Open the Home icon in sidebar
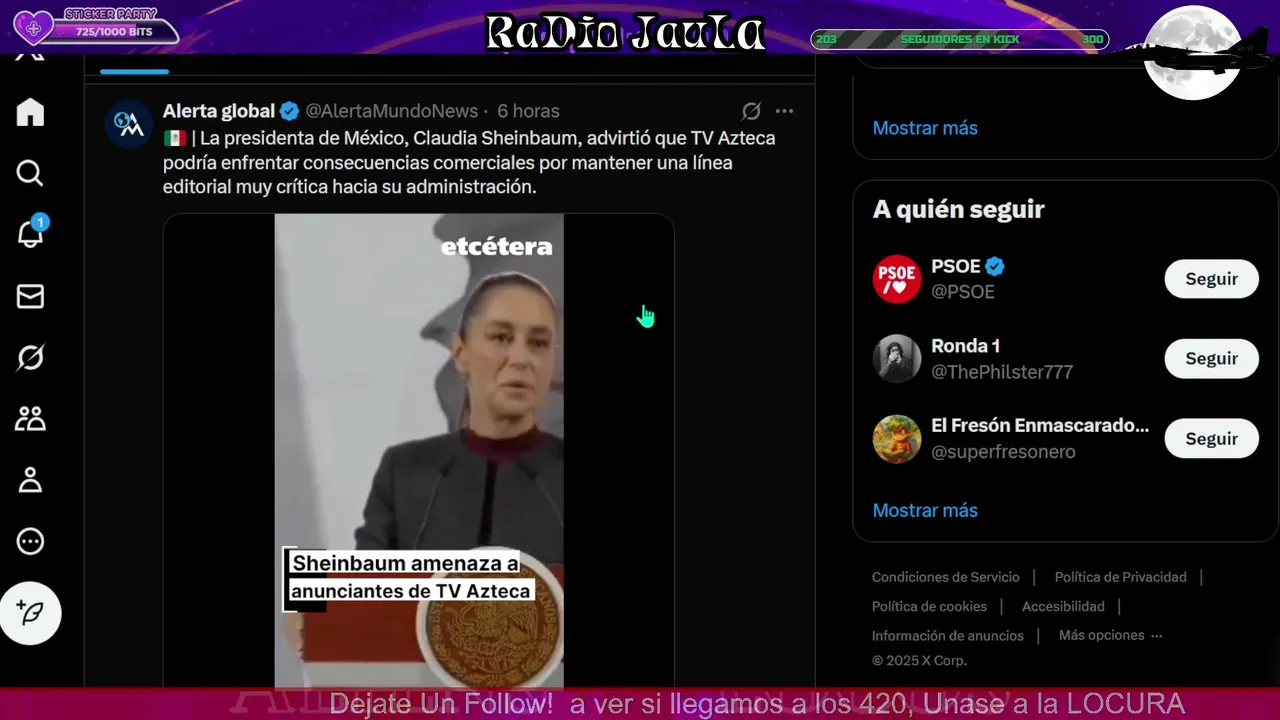Image resolution: width=1280 pixels, height=720 pixels. tap(30, 112)
